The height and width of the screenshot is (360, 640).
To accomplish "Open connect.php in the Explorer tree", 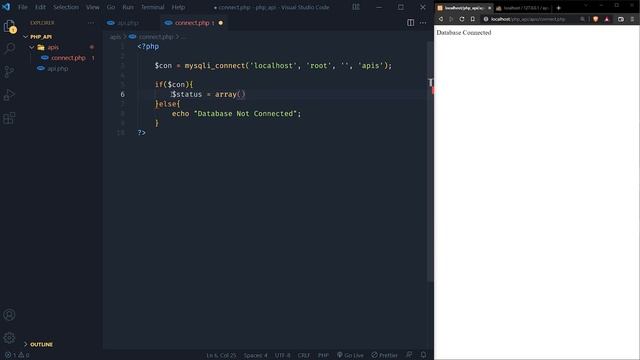I will pos(68,58).
